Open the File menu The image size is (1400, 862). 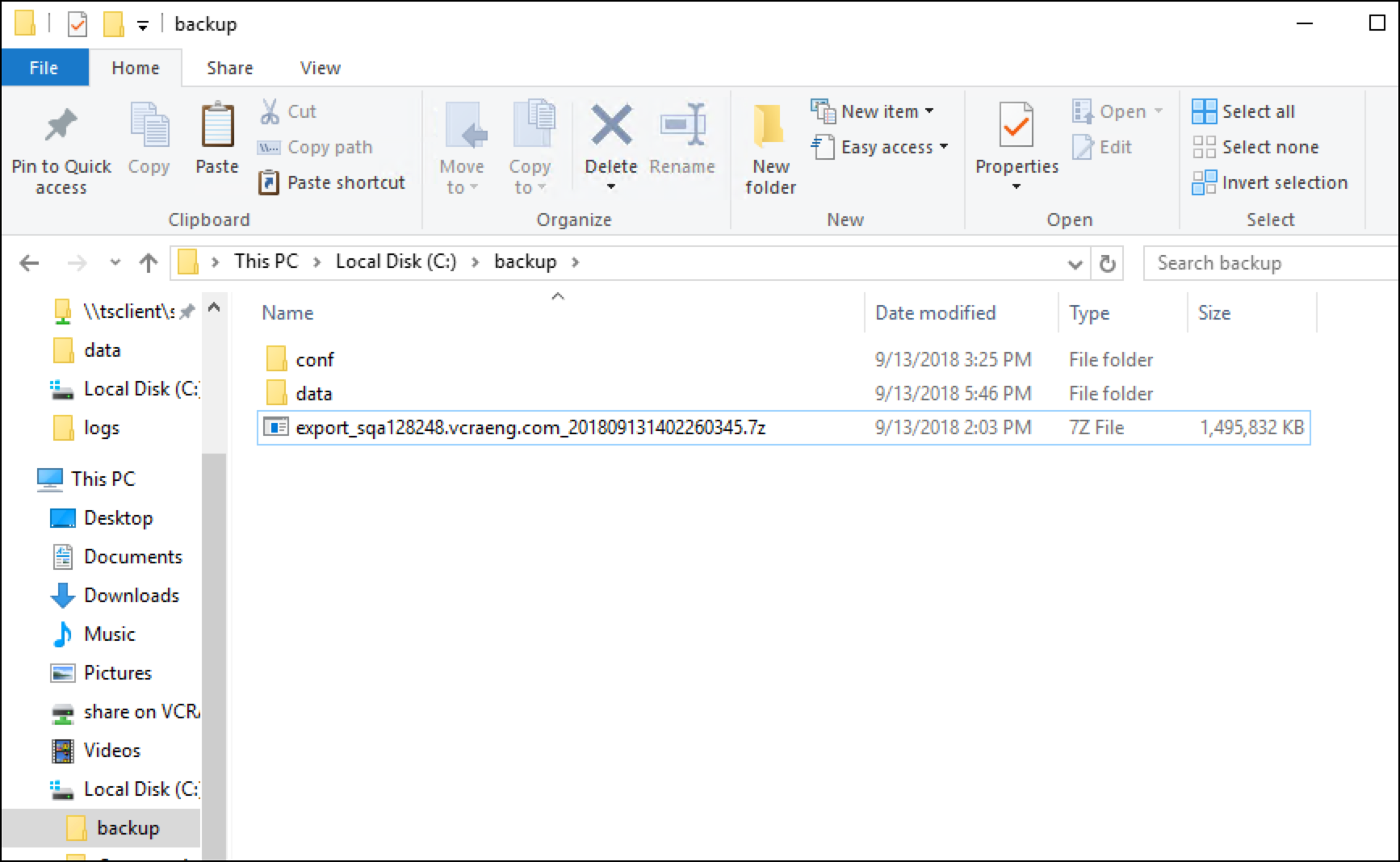[x=44, y=67]
